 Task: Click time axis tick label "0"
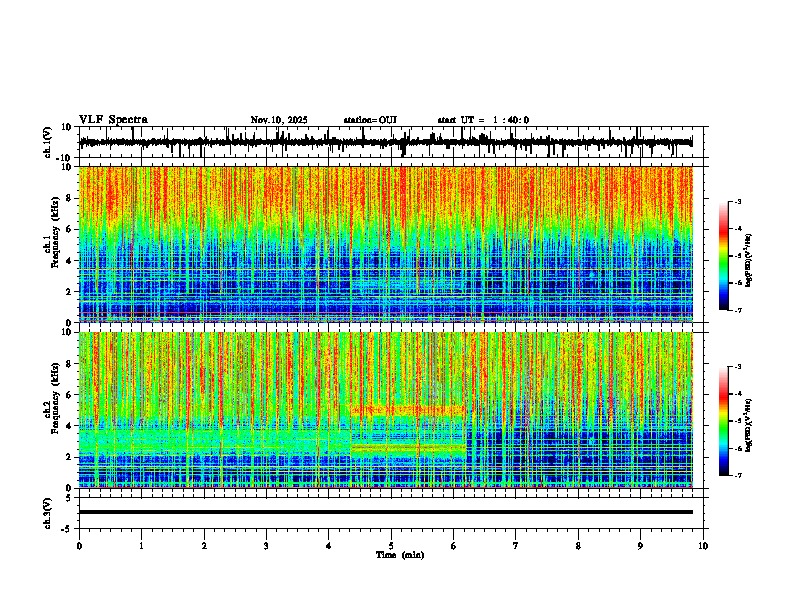coord(79,546)
